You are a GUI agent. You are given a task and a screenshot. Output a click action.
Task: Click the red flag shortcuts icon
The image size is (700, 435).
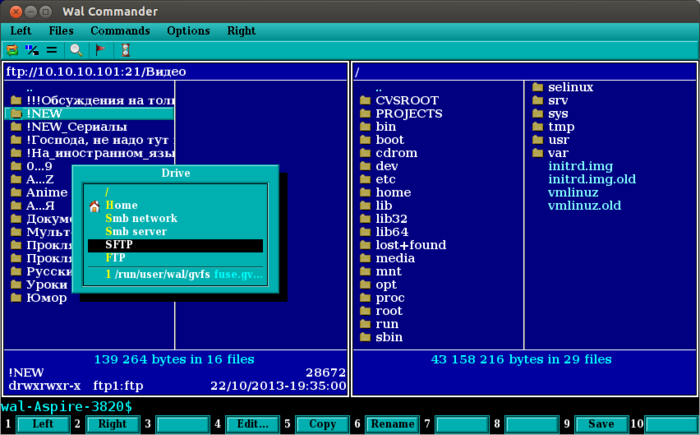[100, 50]
